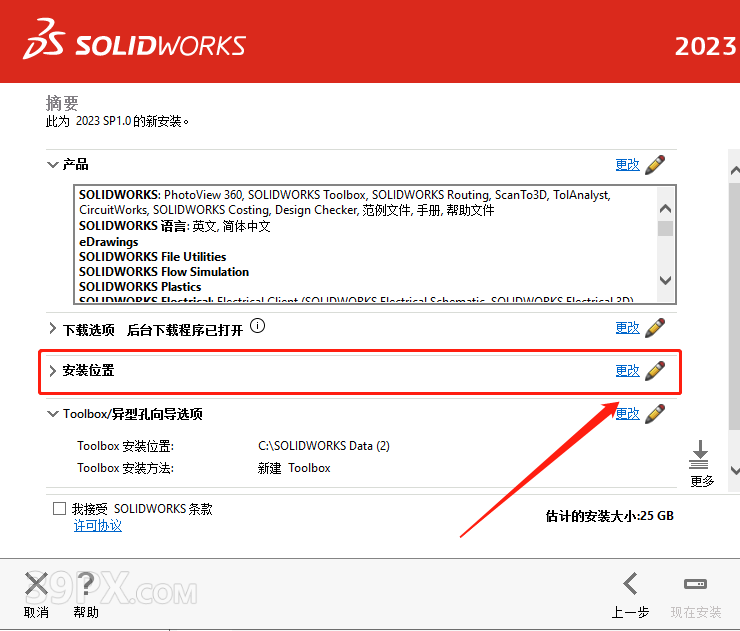
Task: Expand the 下载选项 section chevron
Action: [x=53, y=328]
